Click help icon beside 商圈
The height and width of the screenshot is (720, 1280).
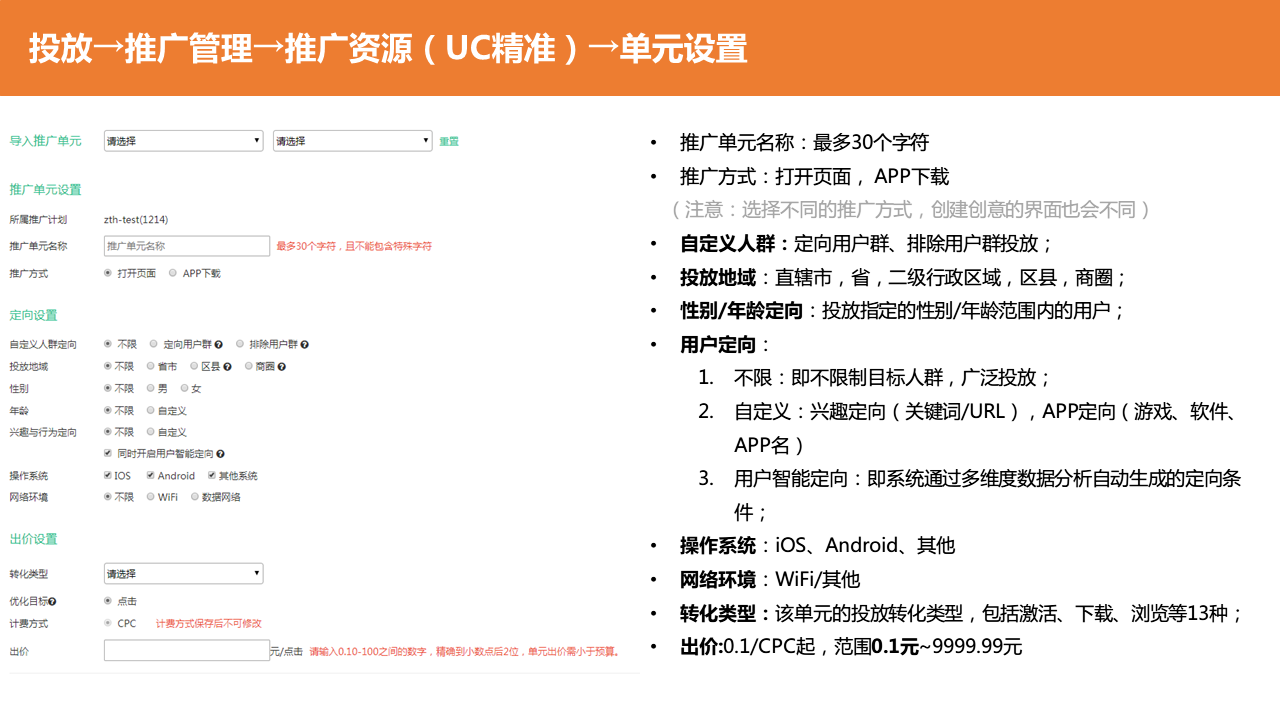pos(282,367)
